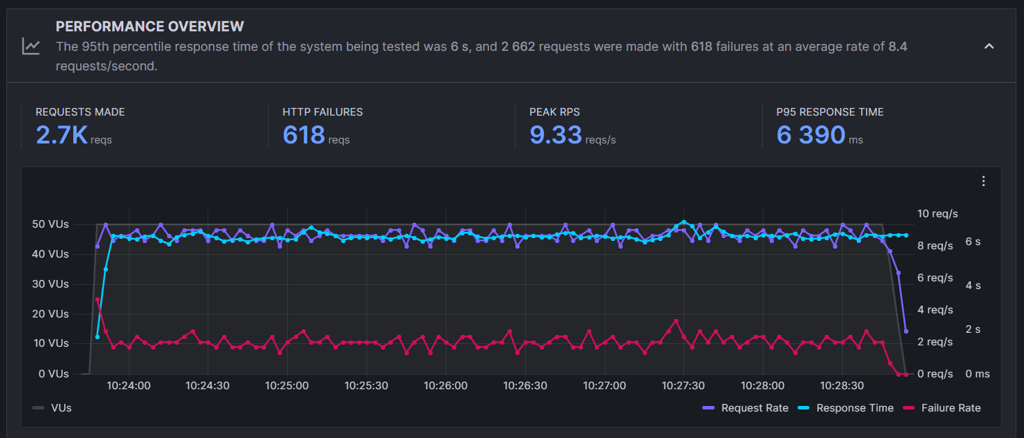Click the last request rate data point
This screenshot has width=1024, height=438.
pyautogui.click(x=906, y=332)
